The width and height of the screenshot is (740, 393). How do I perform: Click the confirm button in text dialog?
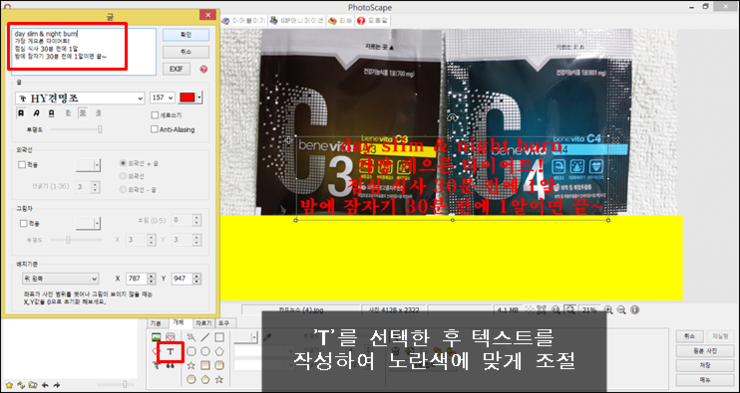click(186, 34)
